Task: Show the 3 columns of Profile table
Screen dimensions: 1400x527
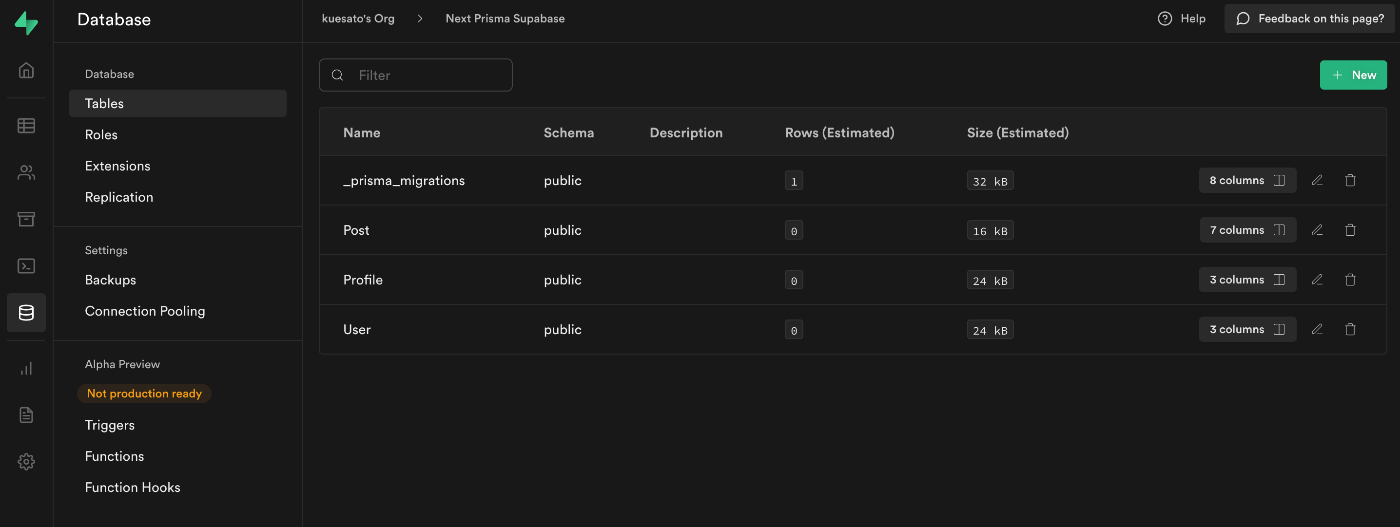Action: (1247, 280)
